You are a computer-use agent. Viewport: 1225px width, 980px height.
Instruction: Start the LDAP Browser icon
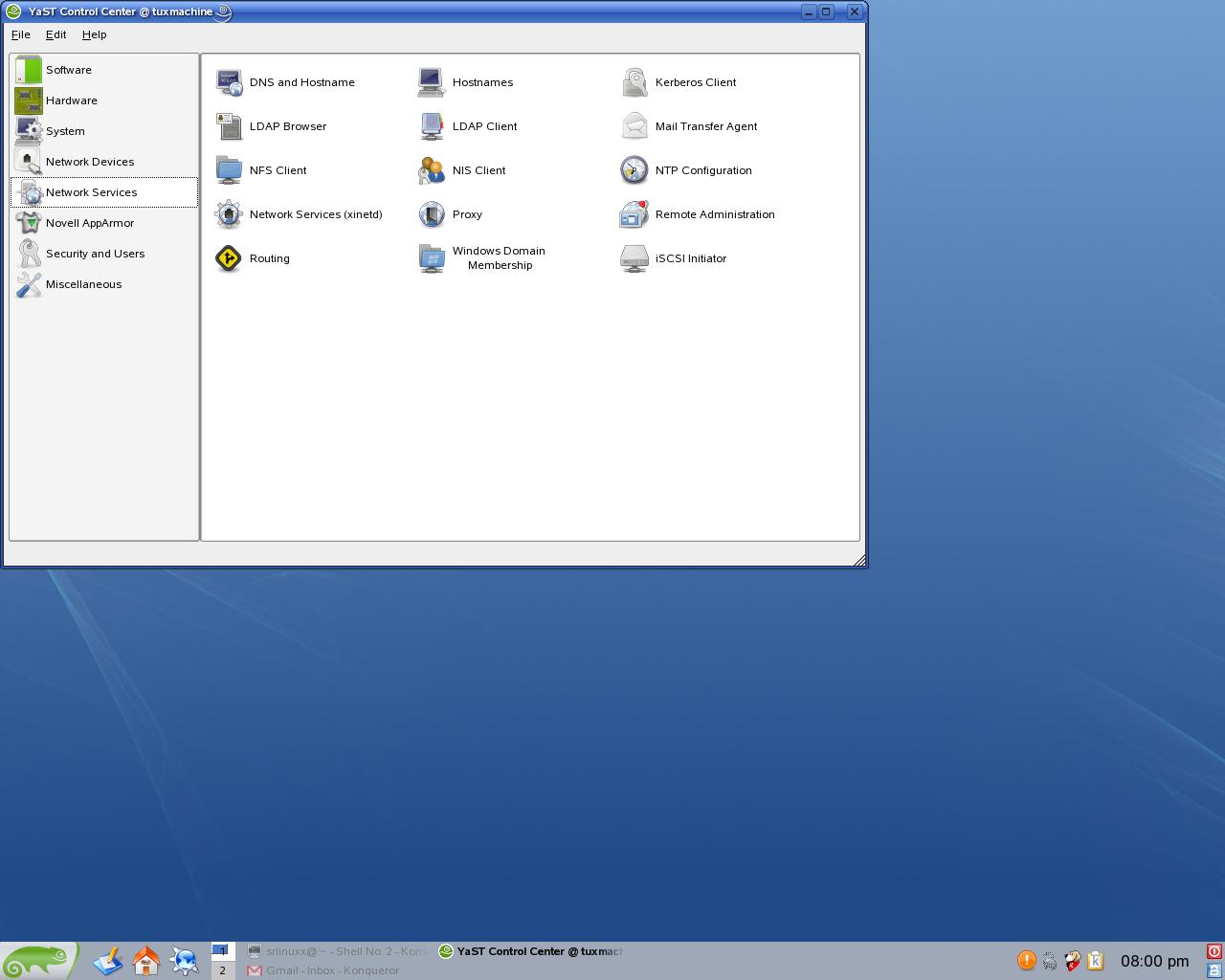coord(229,126)
